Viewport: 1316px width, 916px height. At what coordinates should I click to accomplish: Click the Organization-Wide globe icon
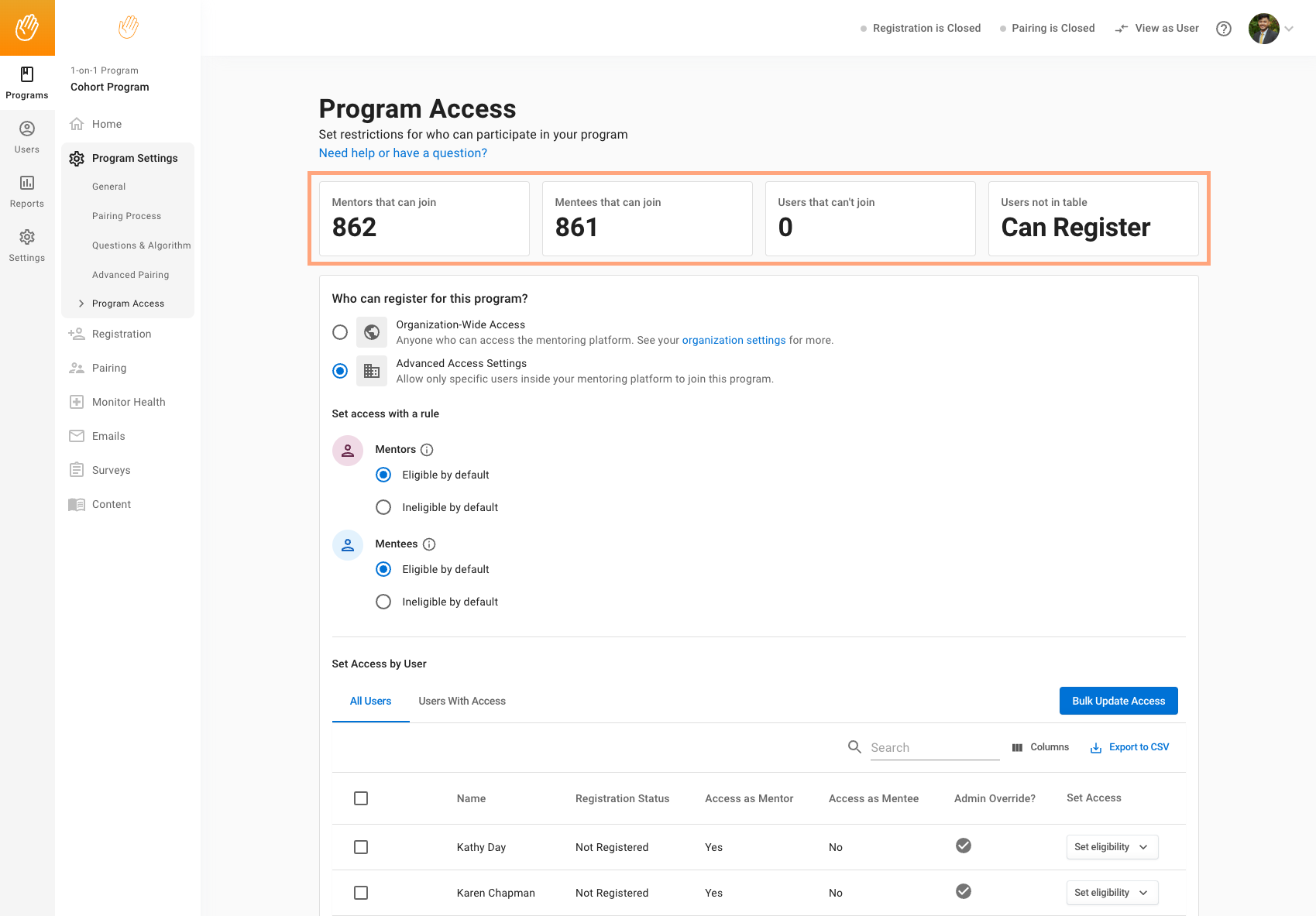click(x=372, y=332)
